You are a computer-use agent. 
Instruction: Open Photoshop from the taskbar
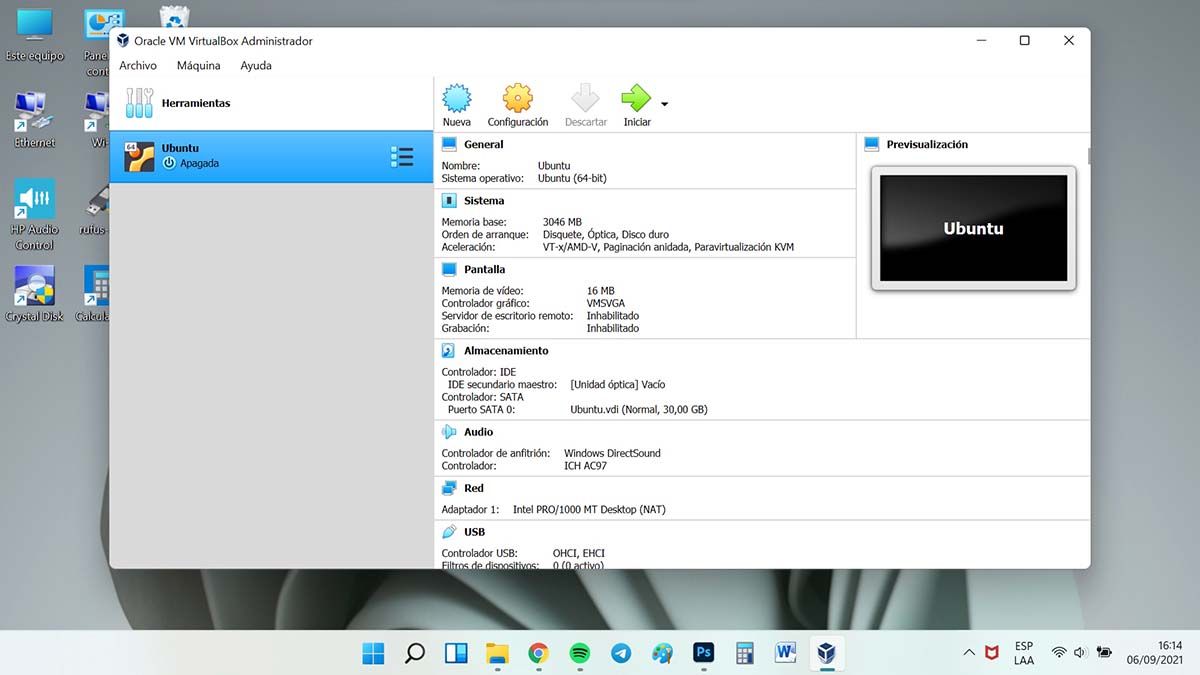click(703, 653)
